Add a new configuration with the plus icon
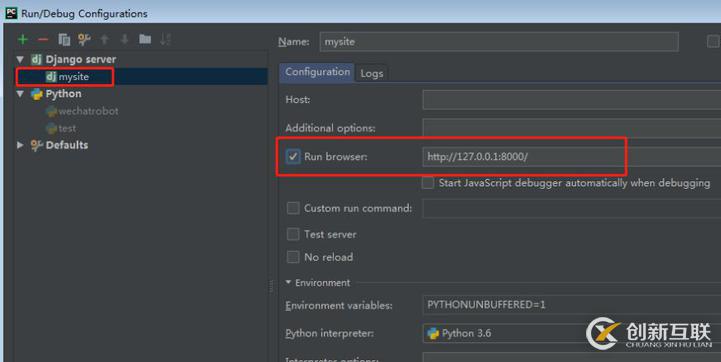 pyautogui.click(x=23, y=40)
